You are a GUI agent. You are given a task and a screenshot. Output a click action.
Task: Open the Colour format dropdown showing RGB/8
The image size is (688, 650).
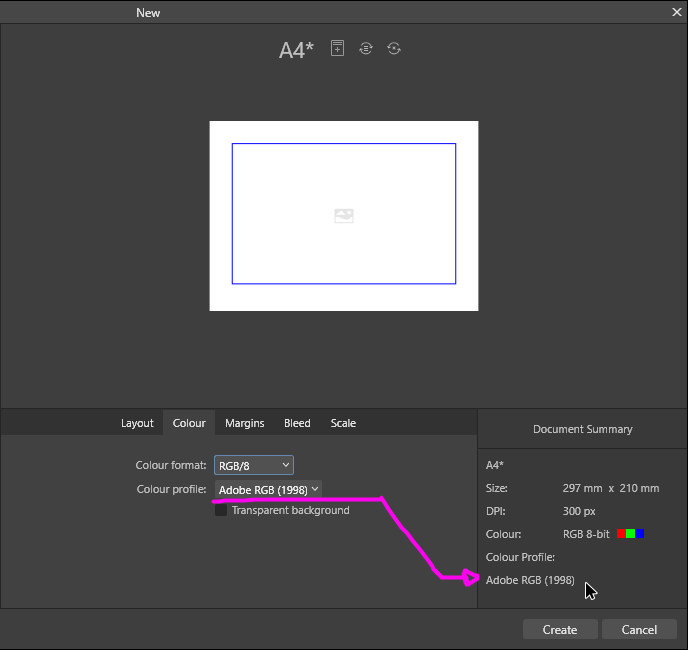[254, 465]
